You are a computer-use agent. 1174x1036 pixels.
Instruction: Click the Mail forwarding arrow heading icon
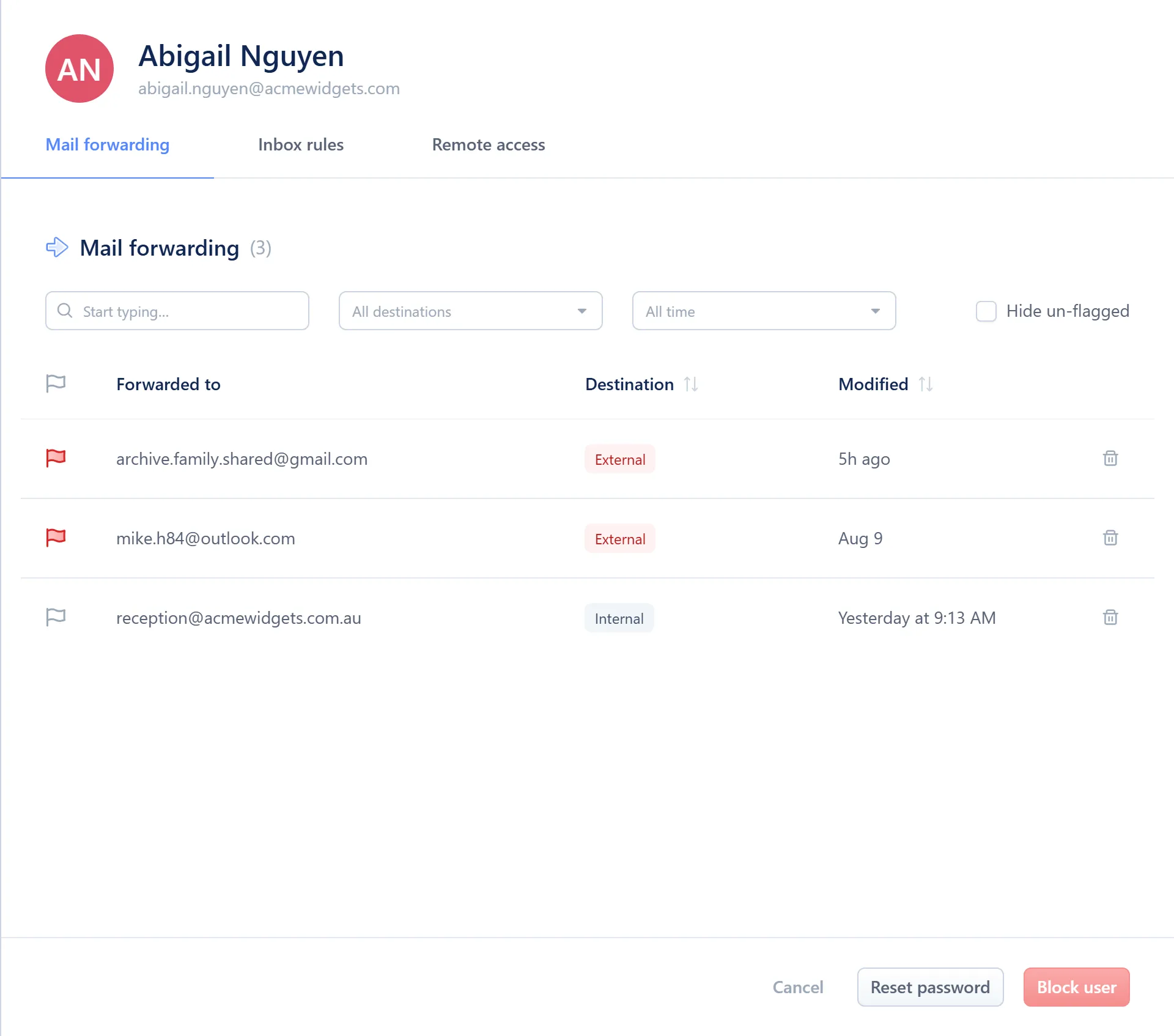point(57,247)
